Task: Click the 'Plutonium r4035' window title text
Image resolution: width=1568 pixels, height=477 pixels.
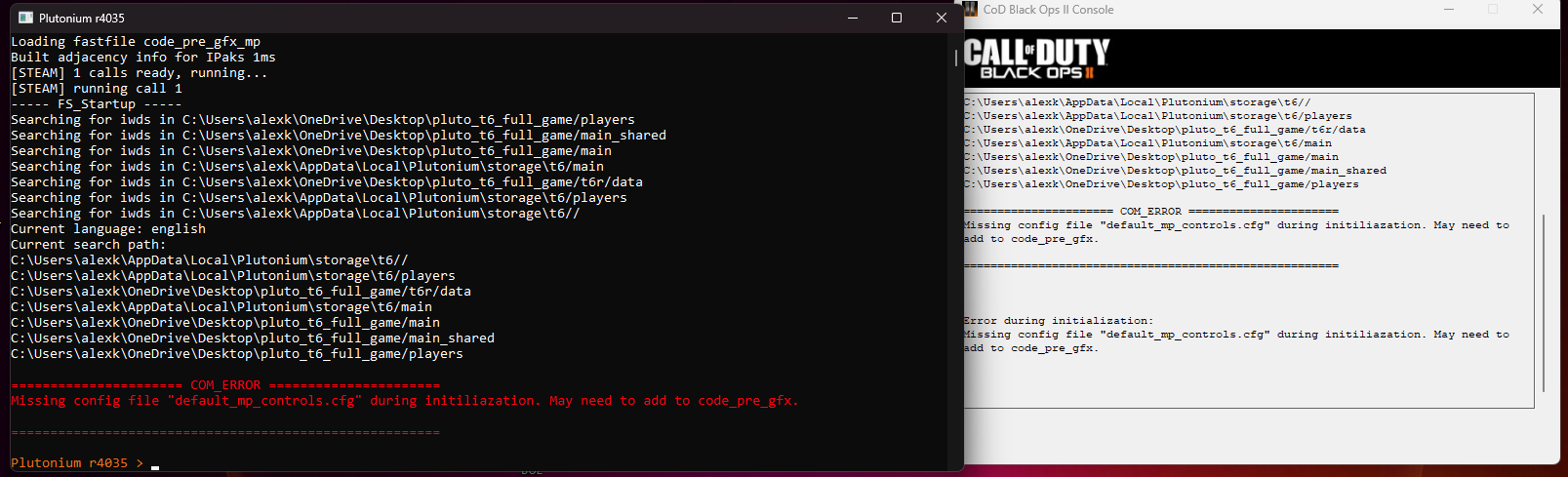Action: pyautogui.click(x=82, y=19)
